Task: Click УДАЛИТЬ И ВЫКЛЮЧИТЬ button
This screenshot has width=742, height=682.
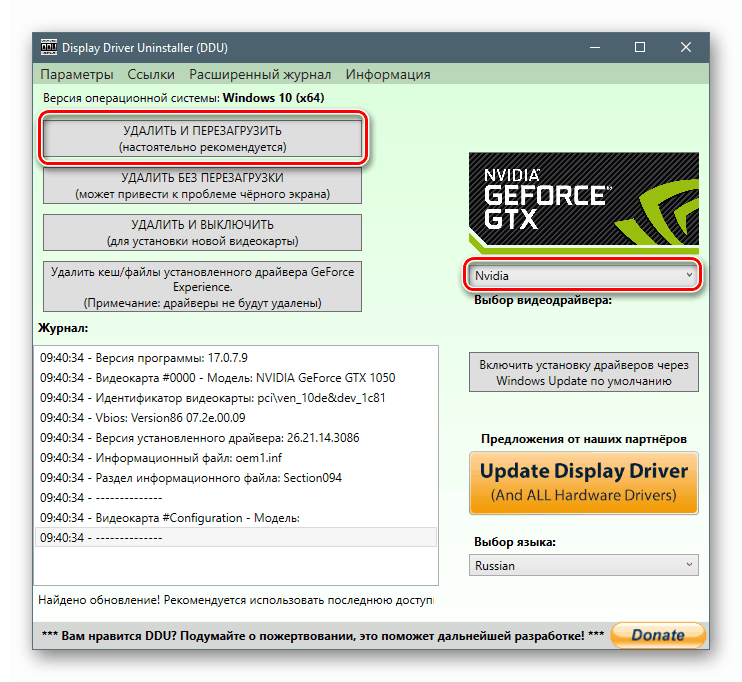Action: [x=202, y=232]
